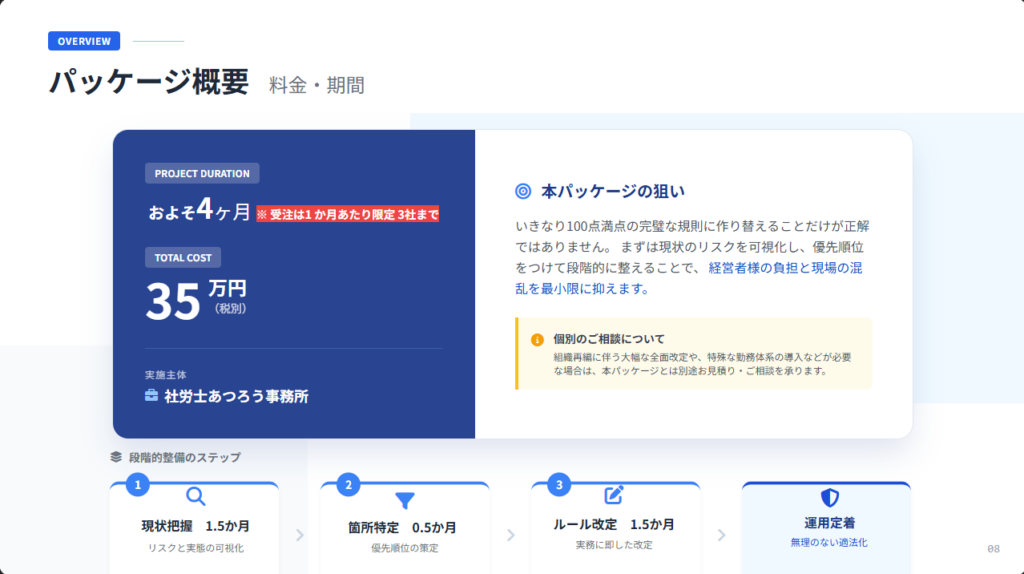The width and height of the screenshot is (1024, 574).
Task: Click the chevron between 現状把握 and 箇所特定
Action: pyautogui.click(x=299, y=535)
